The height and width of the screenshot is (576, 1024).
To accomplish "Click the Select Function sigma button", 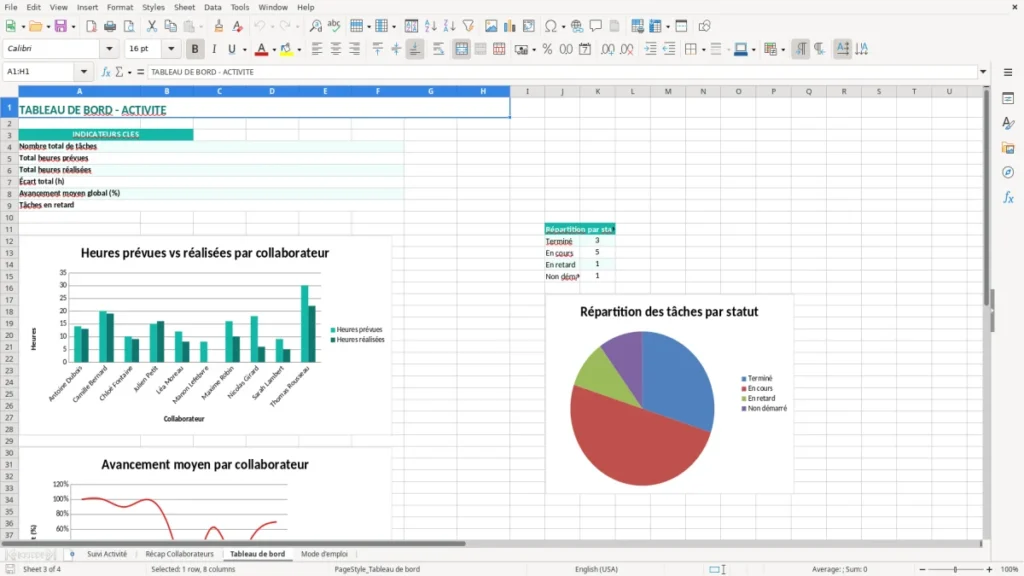I will tap(119, 72).
